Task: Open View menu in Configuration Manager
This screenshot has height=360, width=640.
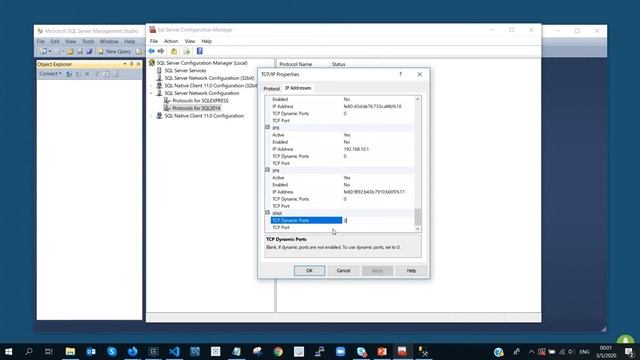Action: pos(190,41)
